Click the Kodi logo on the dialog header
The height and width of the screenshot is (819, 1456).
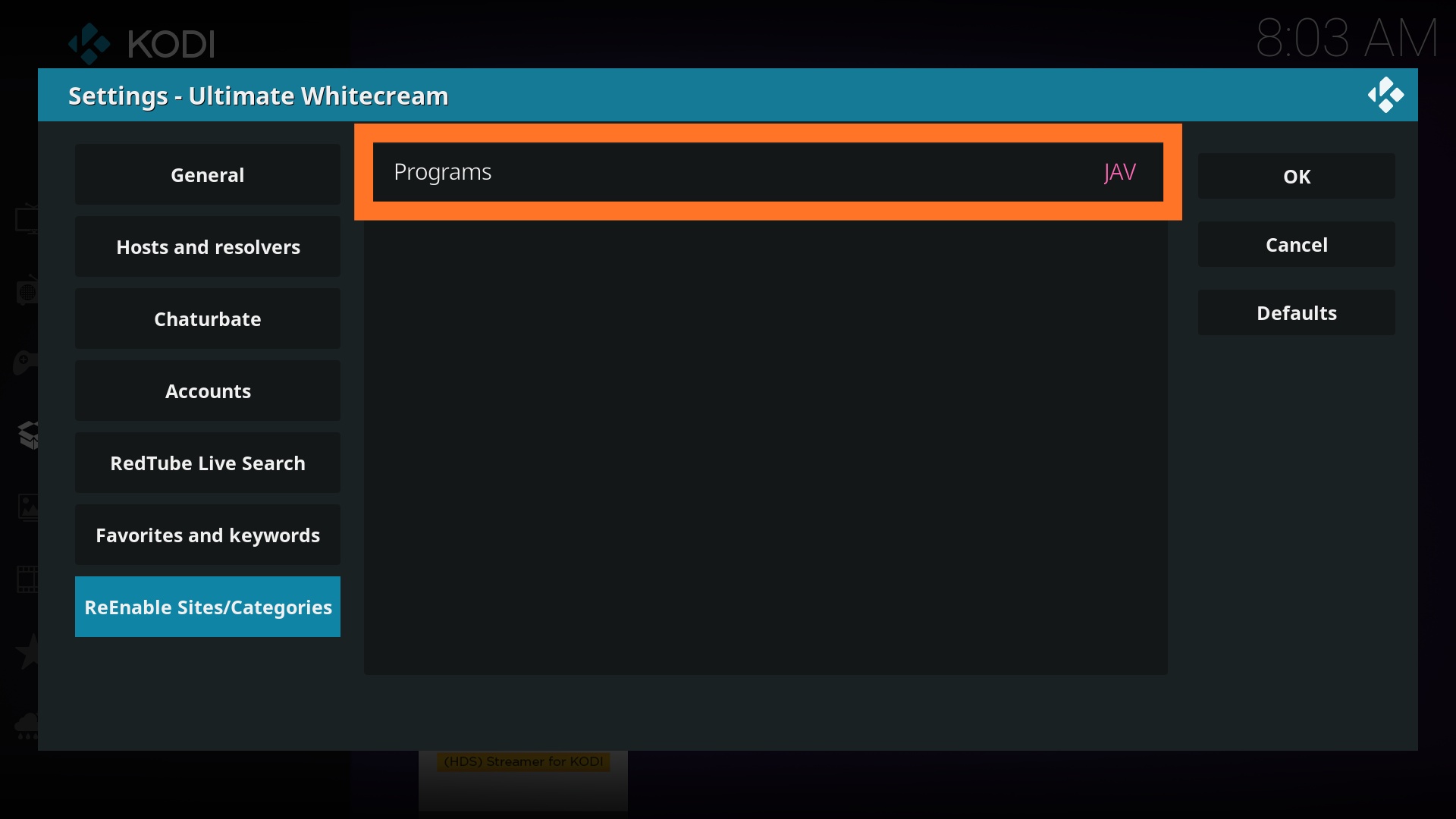[x=1386, y=95]
